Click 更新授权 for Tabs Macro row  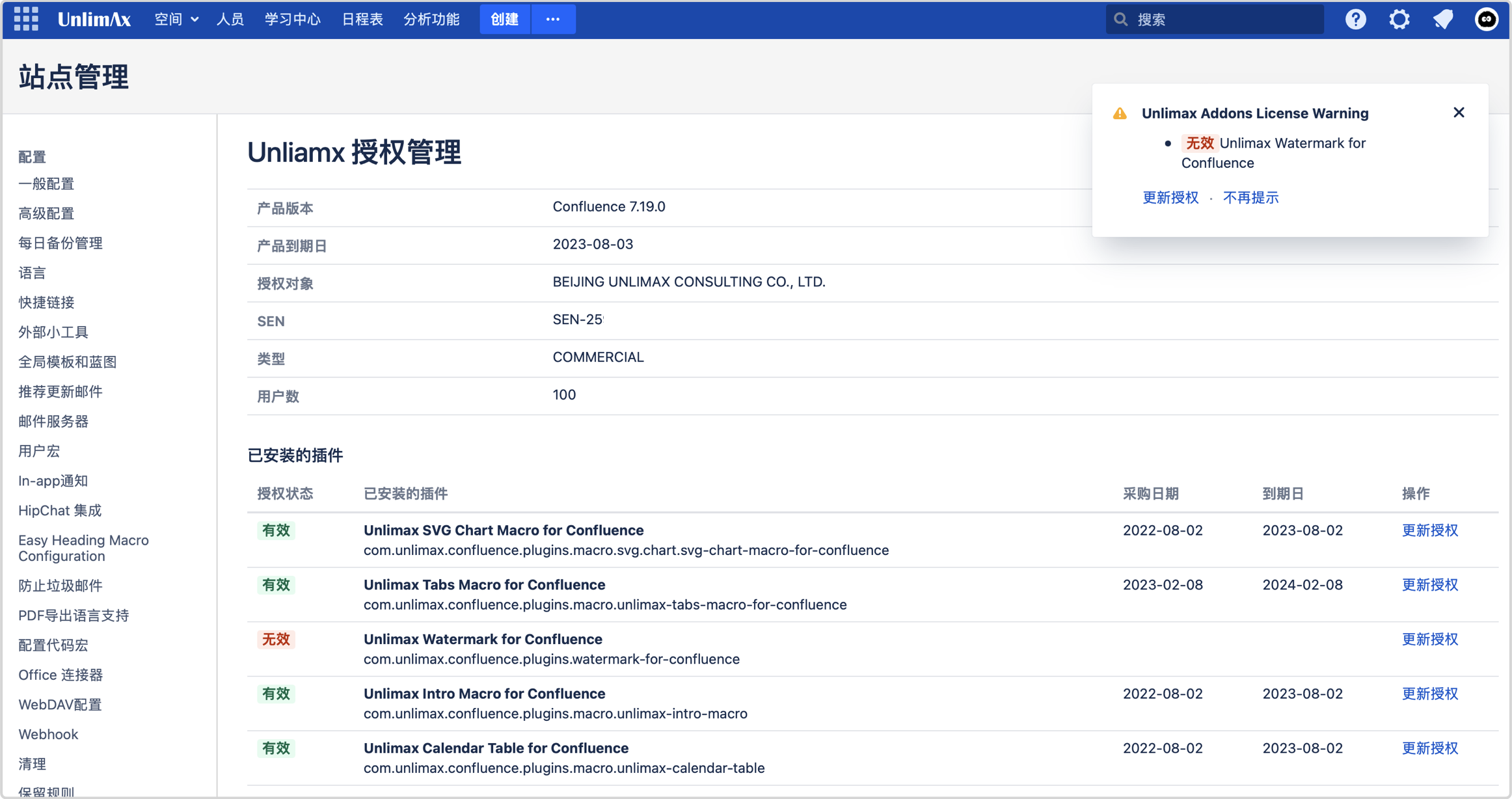tap(1429, 584)
